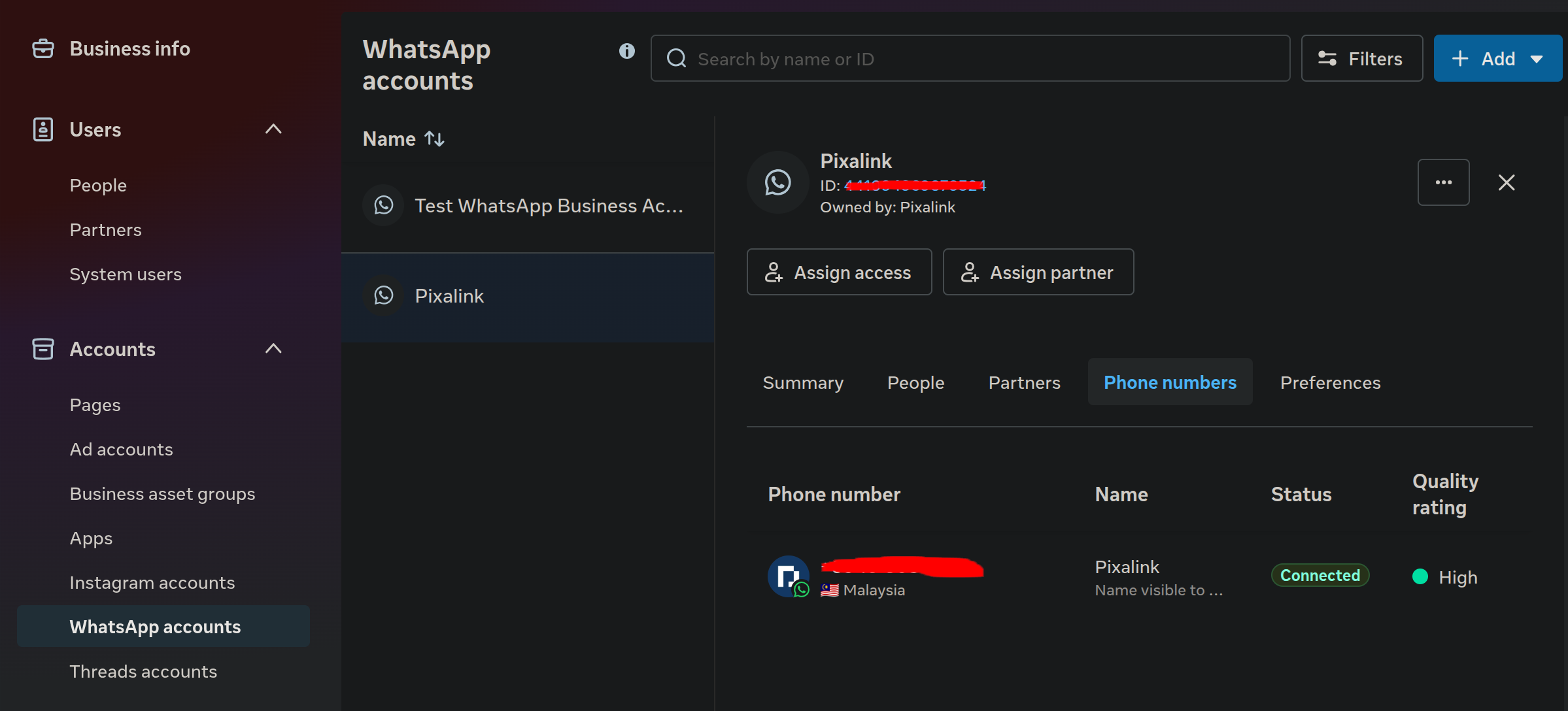Open Business asset groups in sidebar
This screenshot has width=1568, height=711.
pyautogui.click(x=162, y=494)
